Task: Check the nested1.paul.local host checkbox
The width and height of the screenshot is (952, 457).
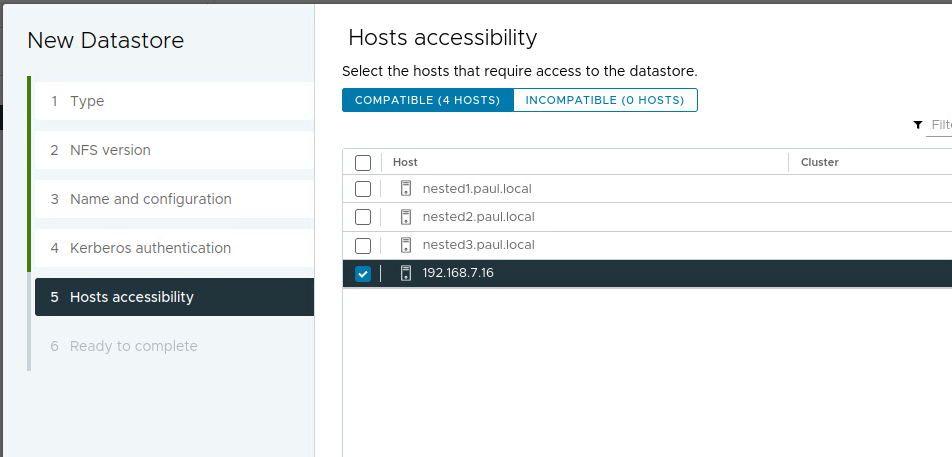Action: [363, 189]
